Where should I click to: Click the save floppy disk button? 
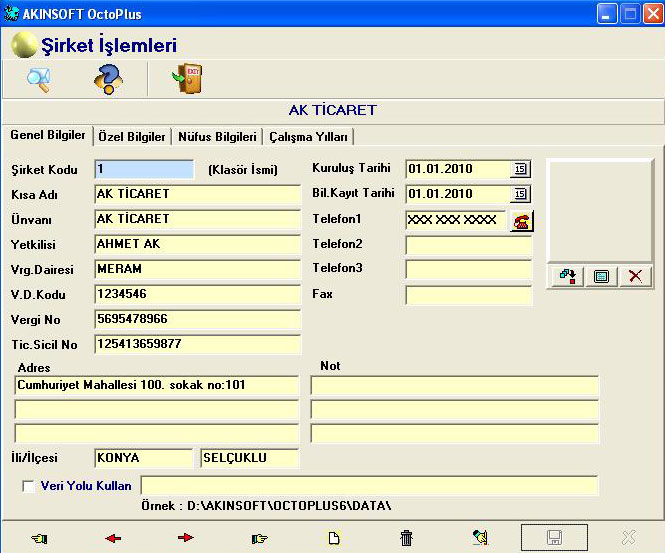554,538
